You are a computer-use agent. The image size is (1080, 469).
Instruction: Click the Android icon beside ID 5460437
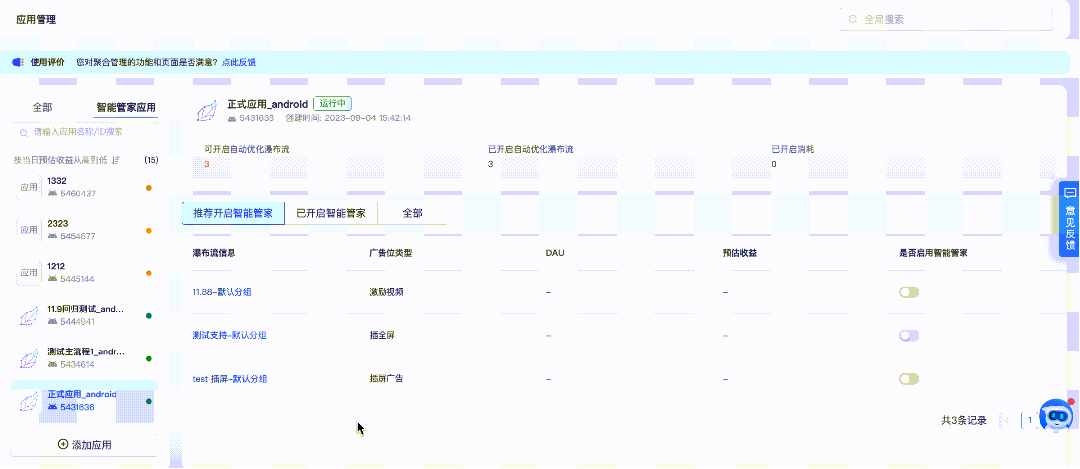tap(52, 194)
